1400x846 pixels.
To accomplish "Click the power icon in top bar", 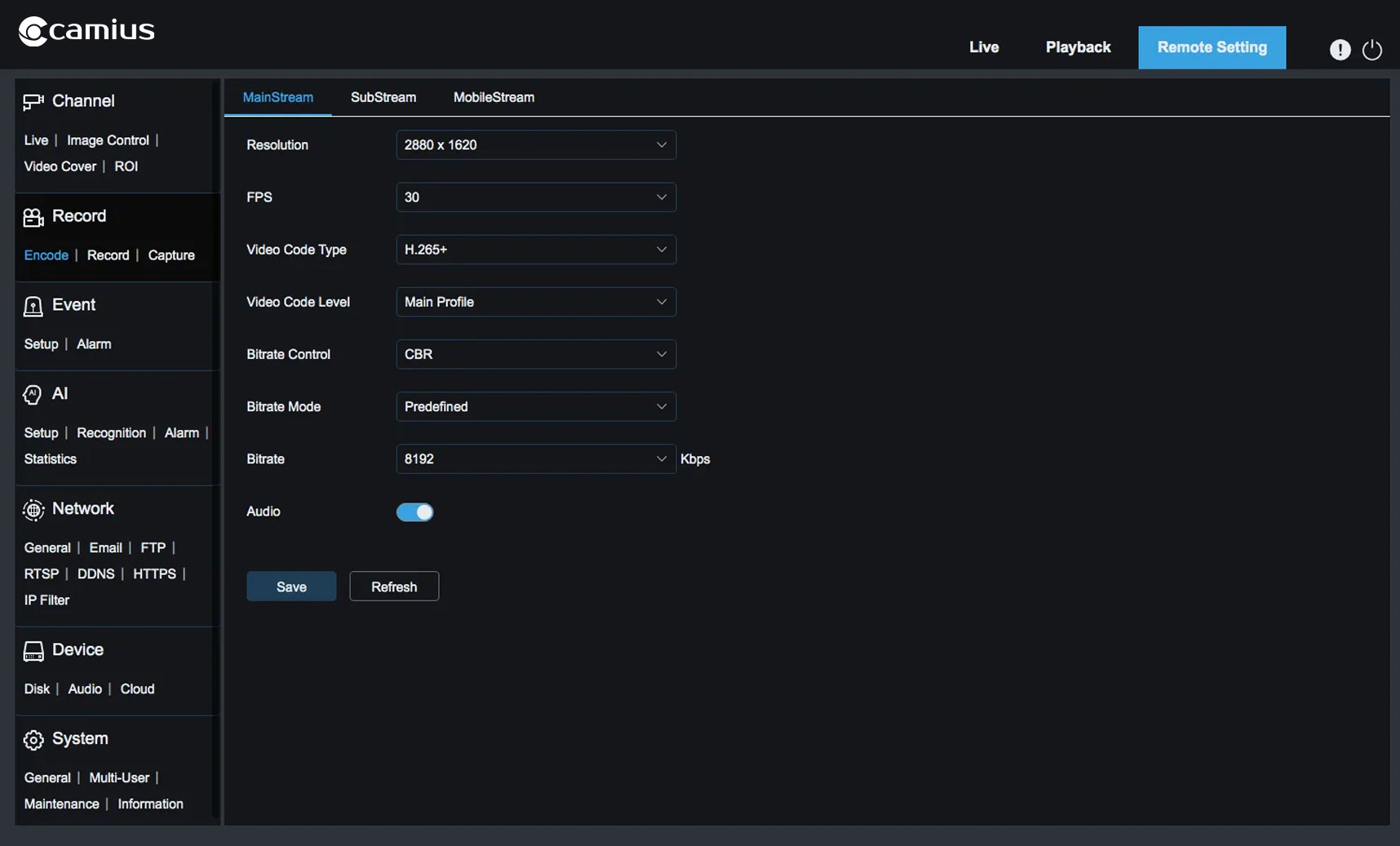I will tap(1372, 50).
